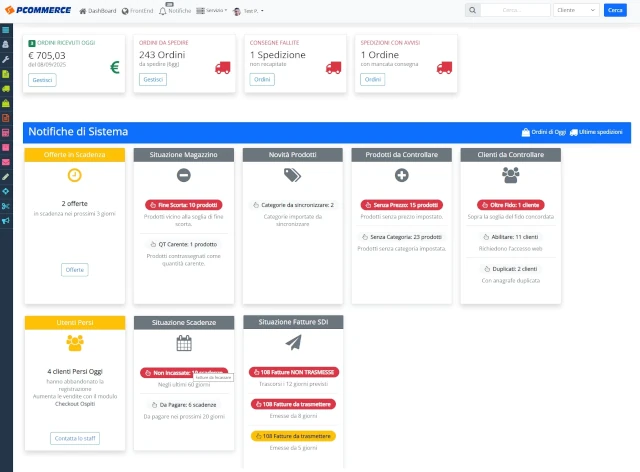640x472 pixels.
Task: Open the pink square sidebar icon
Action: click(6, 147)
